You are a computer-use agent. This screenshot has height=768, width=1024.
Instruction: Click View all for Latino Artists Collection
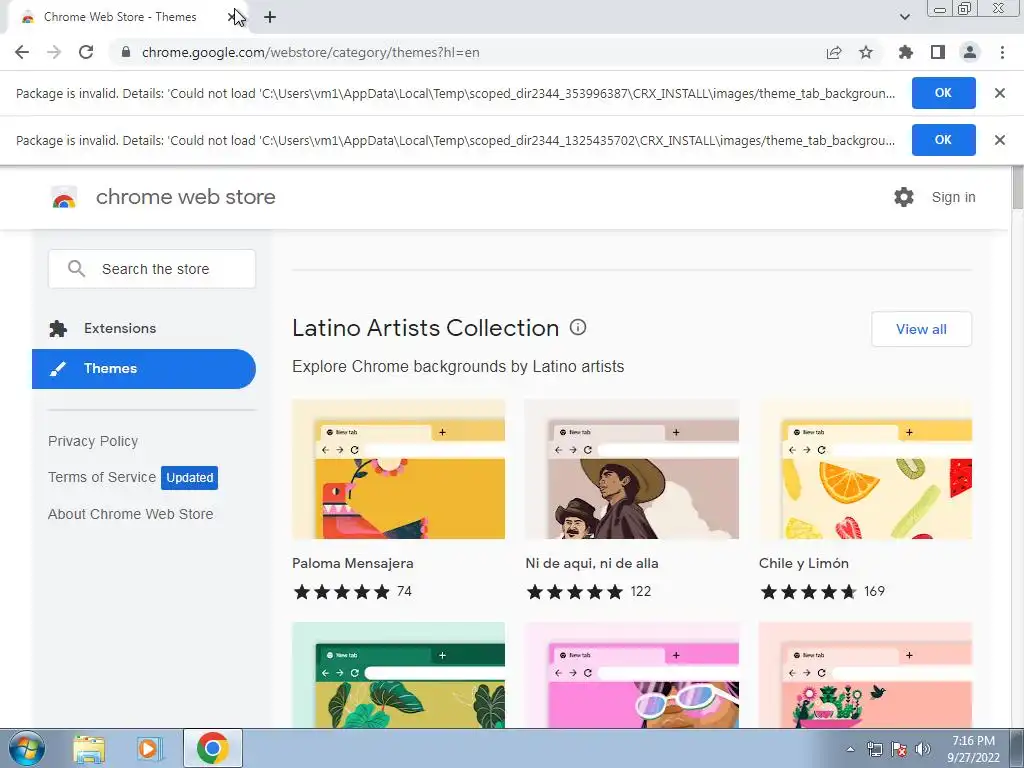coord(921,329)
